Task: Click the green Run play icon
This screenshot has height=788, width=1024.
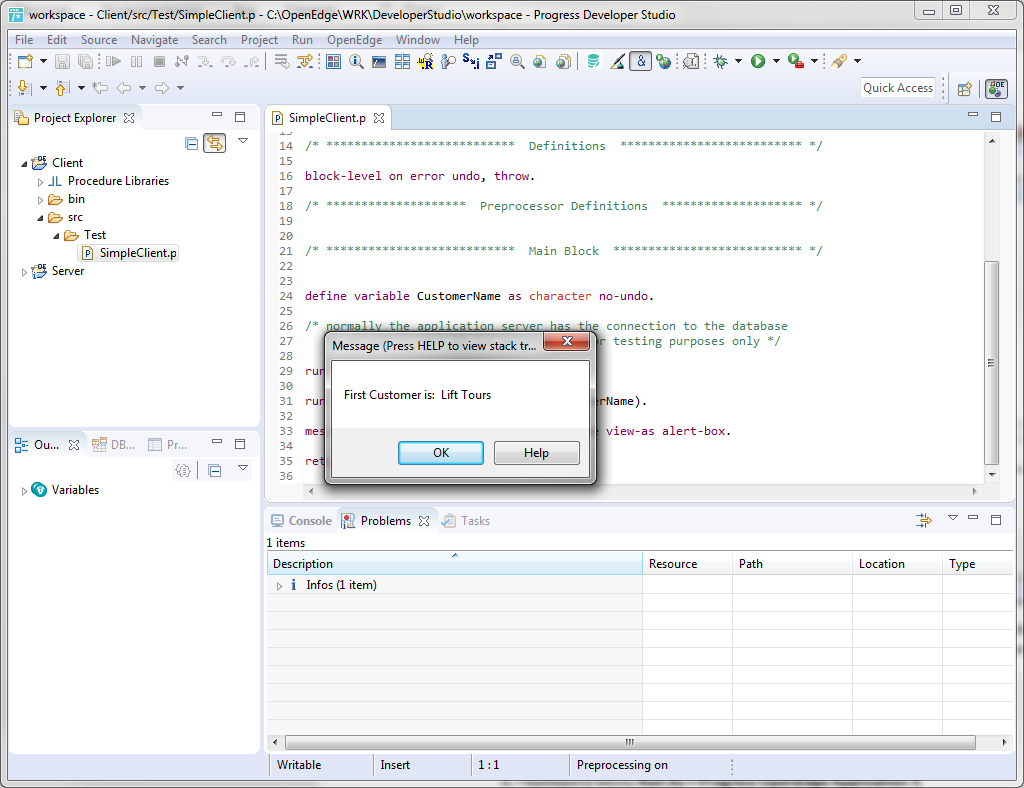Action: (758, 61)
